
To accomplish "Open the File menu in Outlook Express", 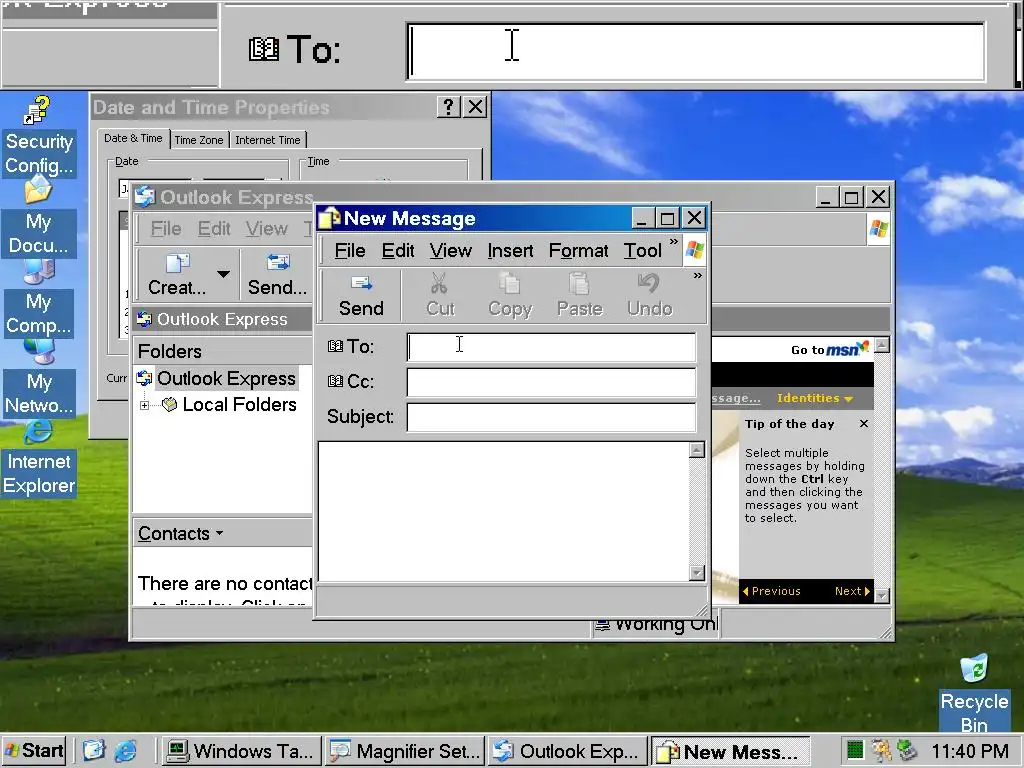I will click(166, 229).
